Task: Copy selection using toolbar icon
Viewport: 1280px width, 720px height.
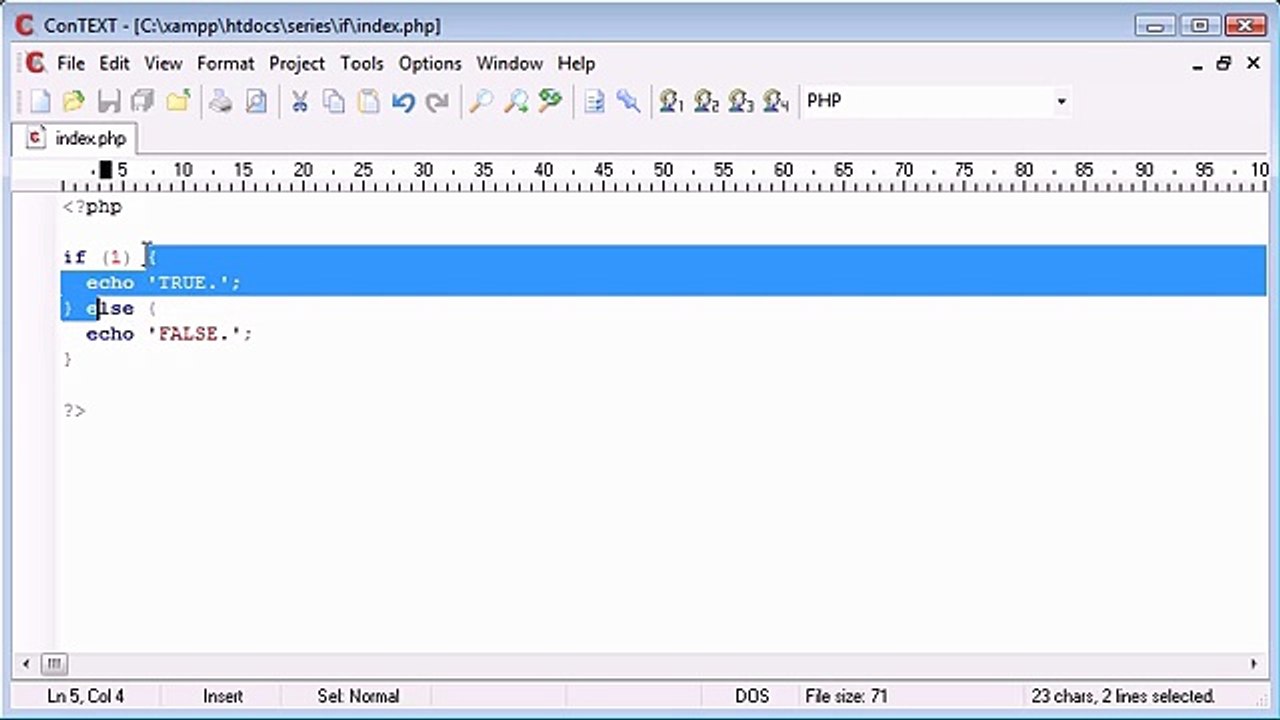Action: click(x=334, y=101)
